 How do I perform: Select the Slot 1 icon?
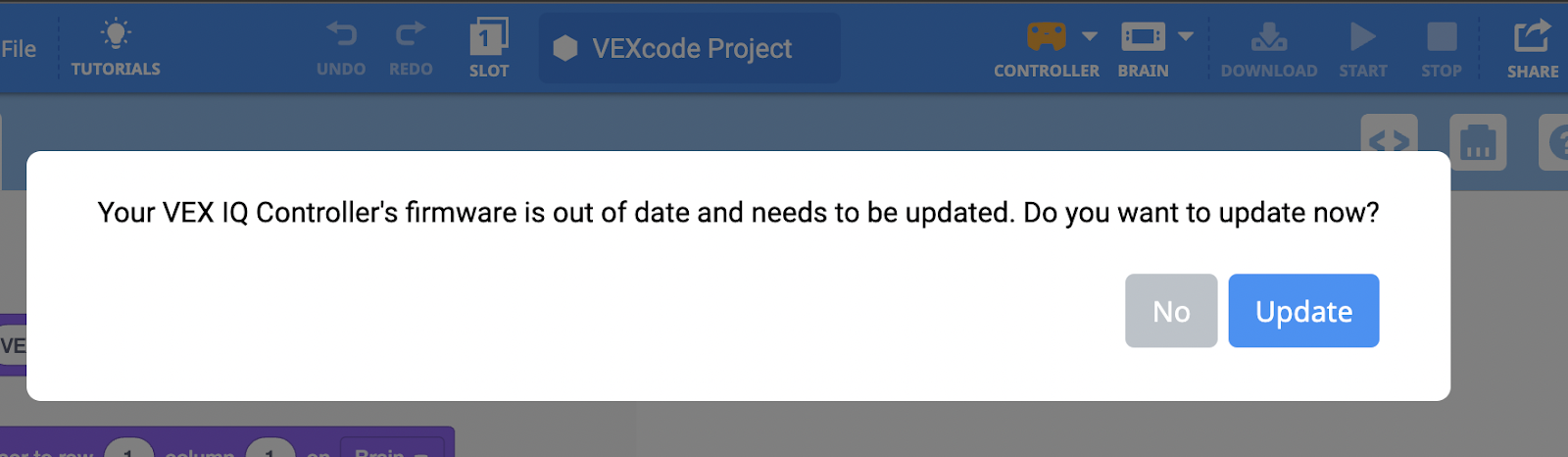(489, 37)
